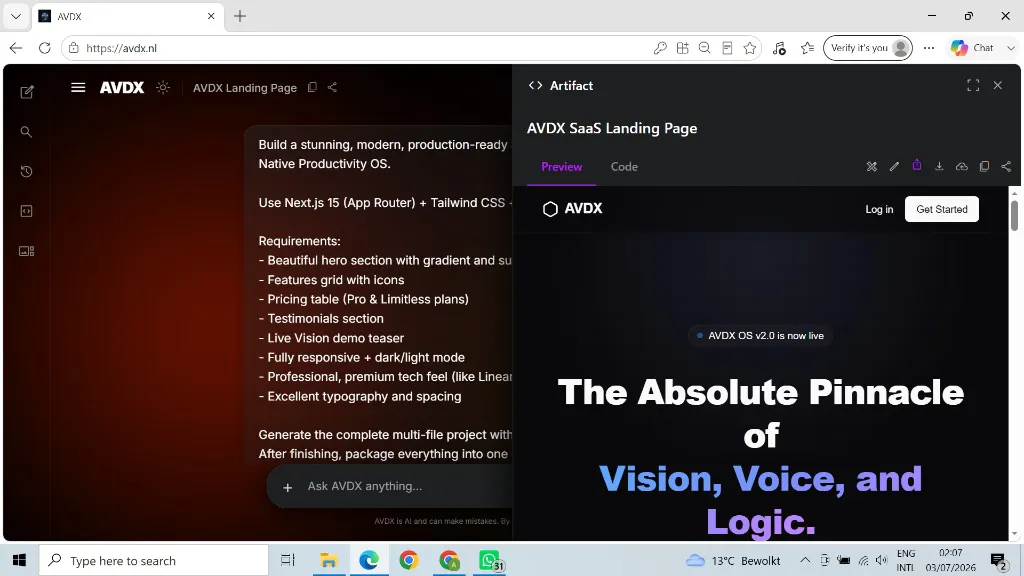The image size is (1024, 576).
Task: Open a new browser tab
Action: click(240, 16)
